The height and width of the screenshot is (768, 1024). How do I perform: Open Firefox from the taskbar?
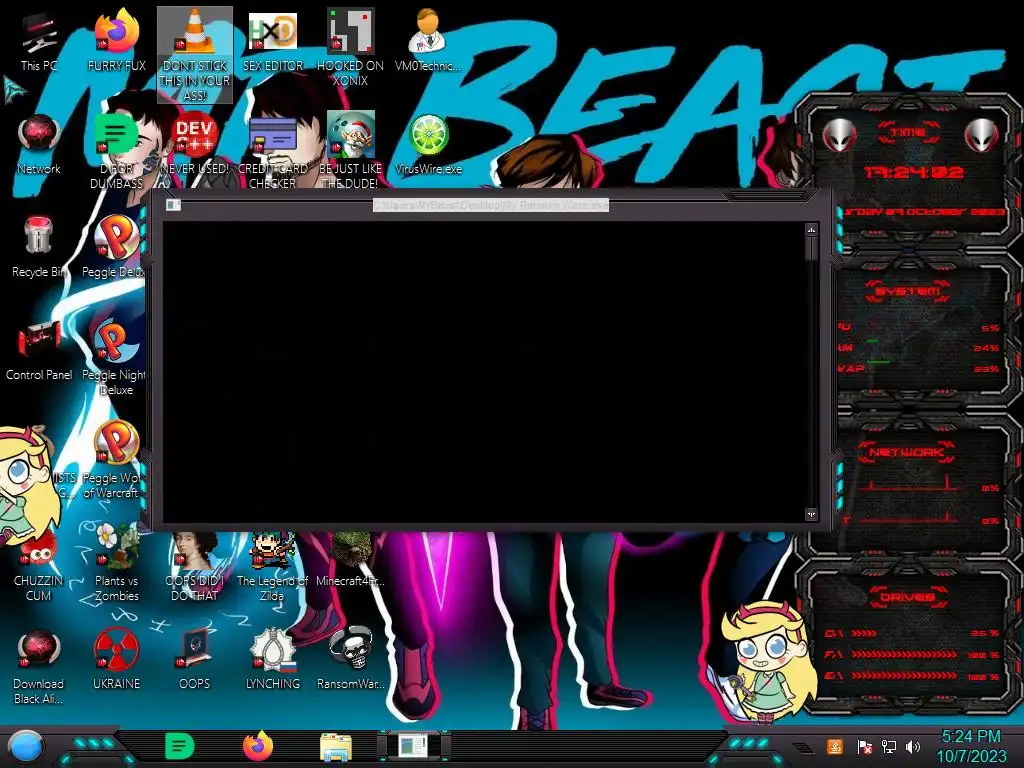coord(258,746)
